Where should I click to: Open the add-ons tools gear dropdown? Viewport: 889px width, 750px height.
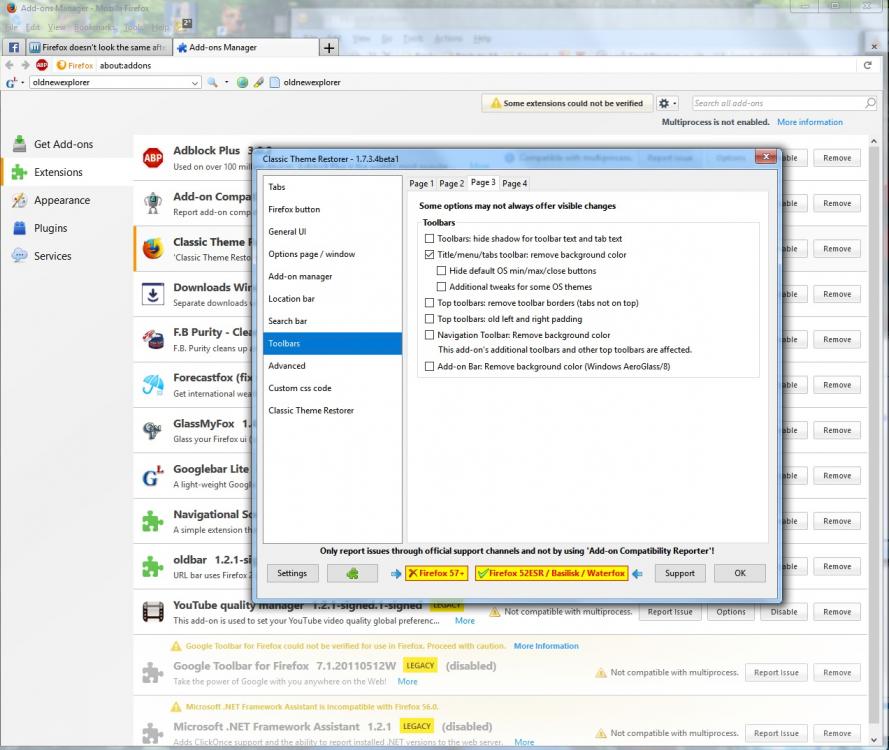(x=668, y=103)
